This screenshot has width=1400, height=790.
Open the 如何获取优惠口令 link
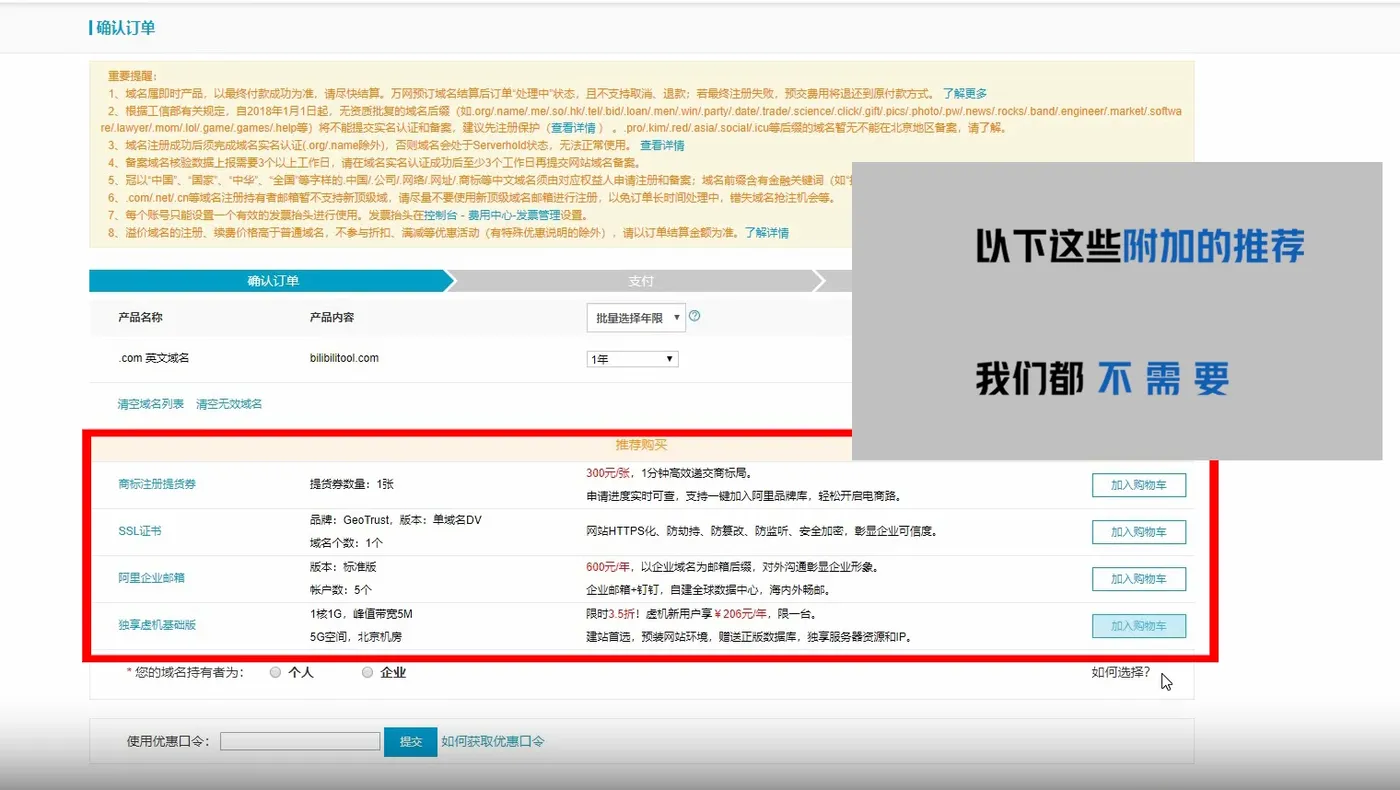coord(493,742)
